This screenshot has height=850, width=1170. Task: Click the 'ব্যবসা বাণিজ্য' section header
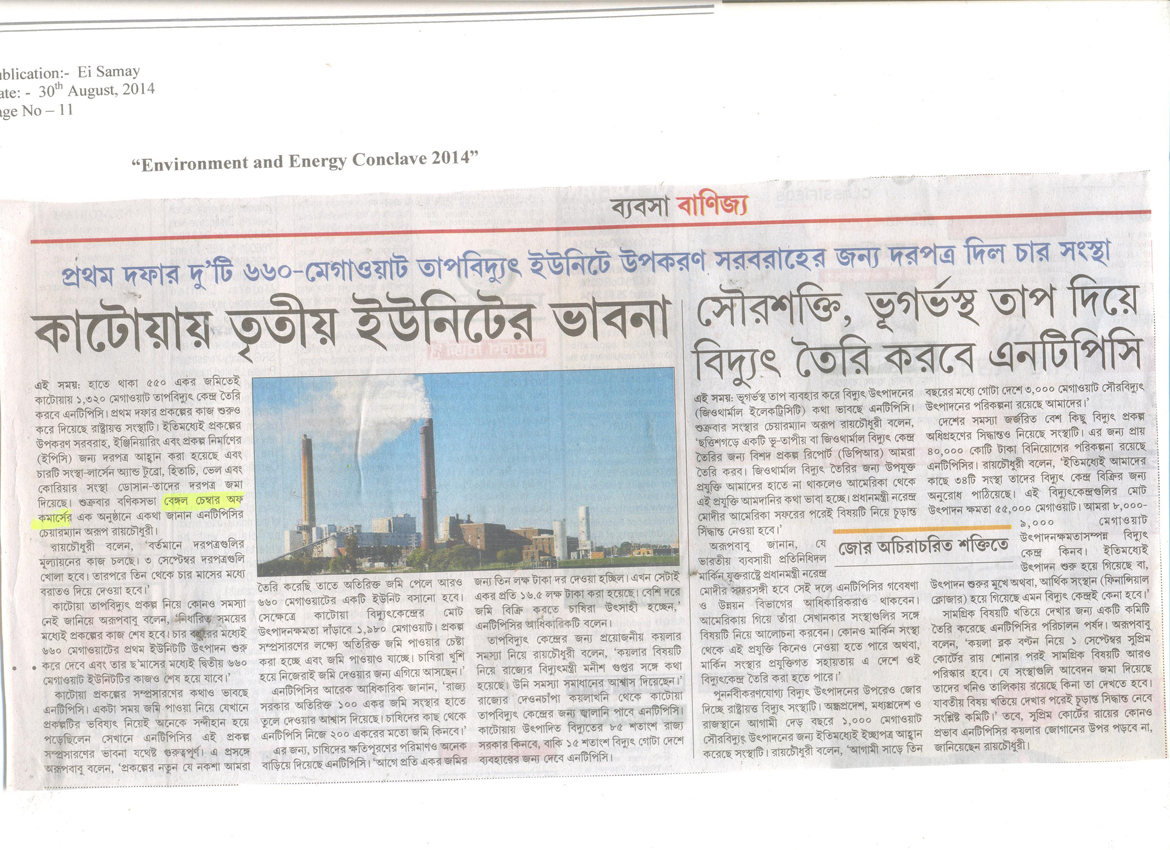pos(678,205)
